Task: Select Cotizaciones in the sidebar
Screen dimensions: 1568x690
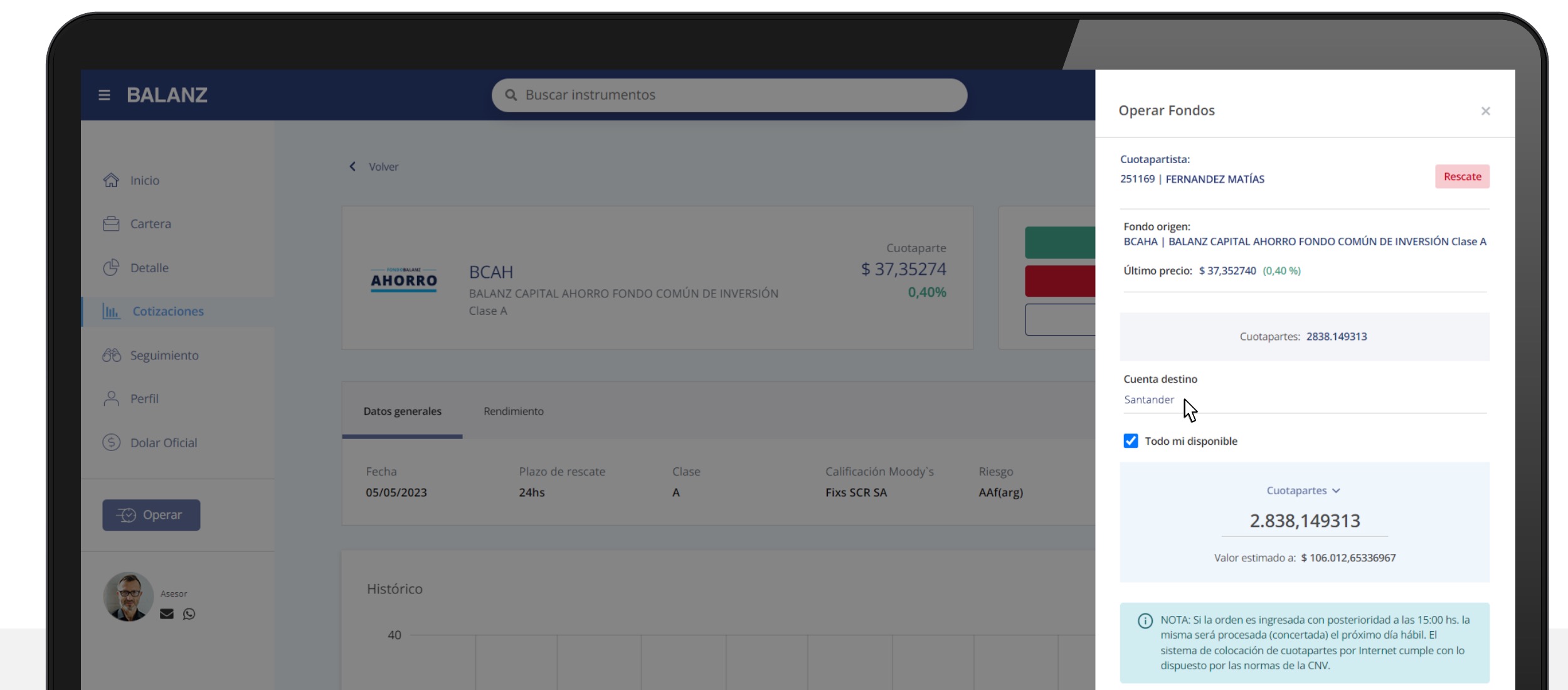Action: [168, 311]
